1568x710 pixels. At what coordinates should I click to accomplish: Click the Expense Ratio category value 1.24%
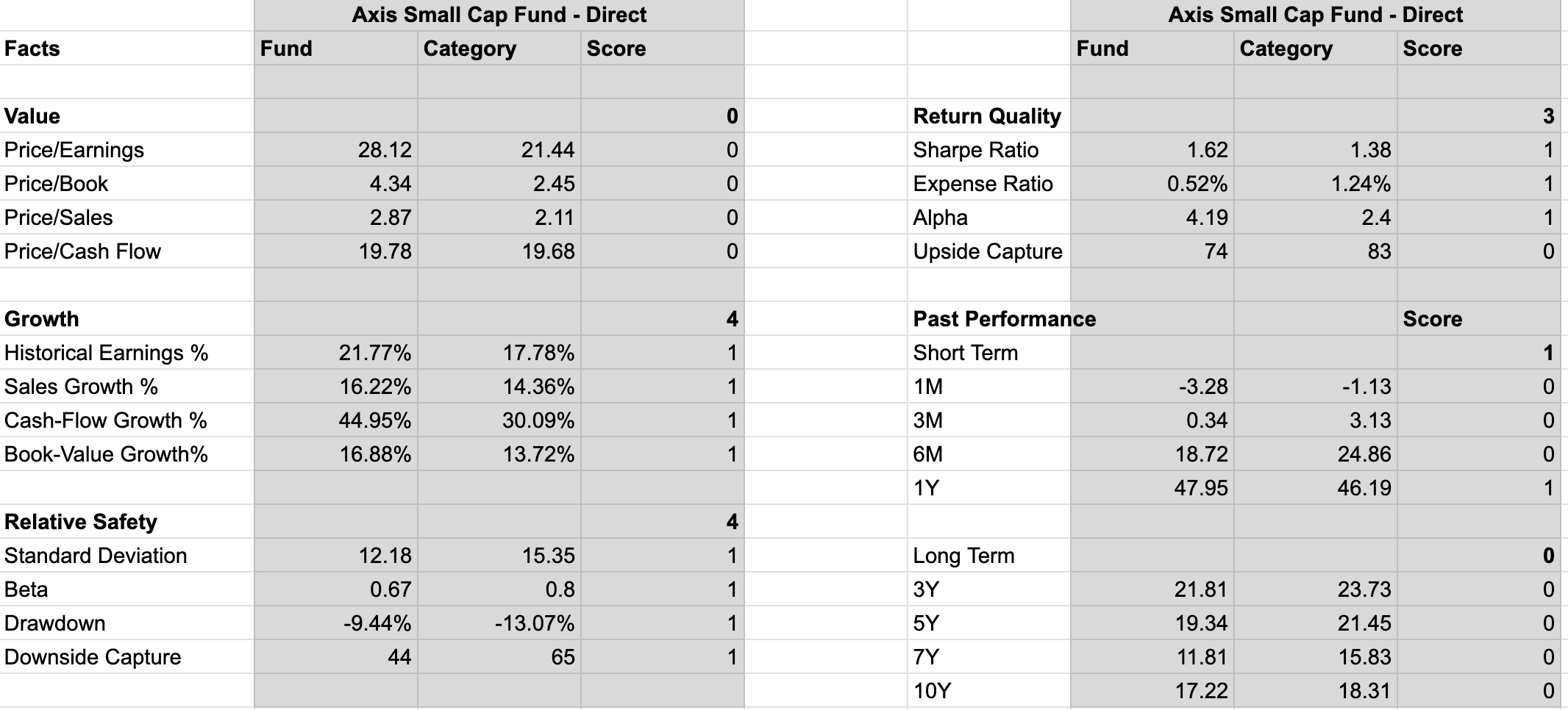point(1361,184)
